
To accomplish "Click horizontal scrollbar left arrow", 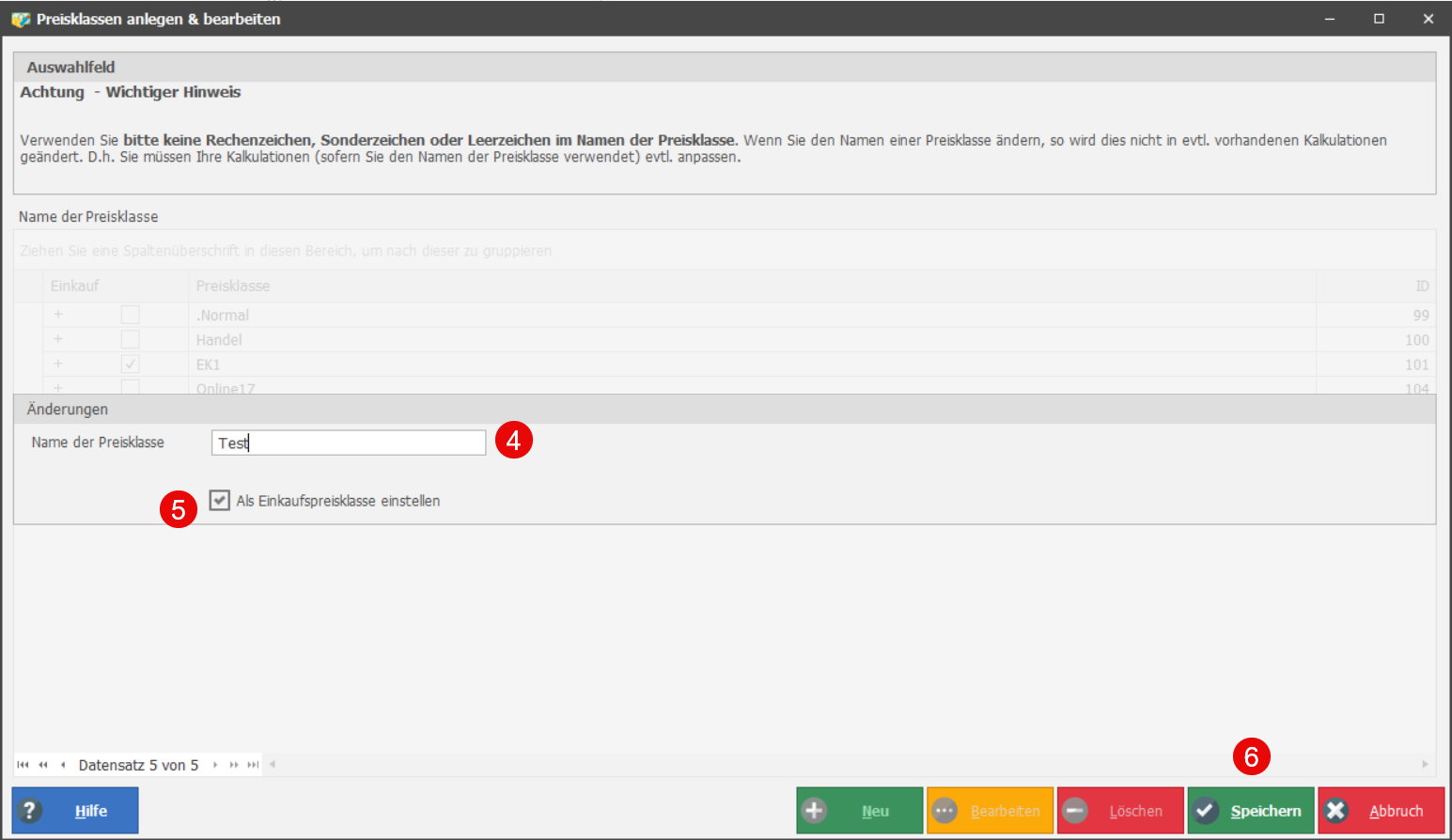I will point(273,765).
